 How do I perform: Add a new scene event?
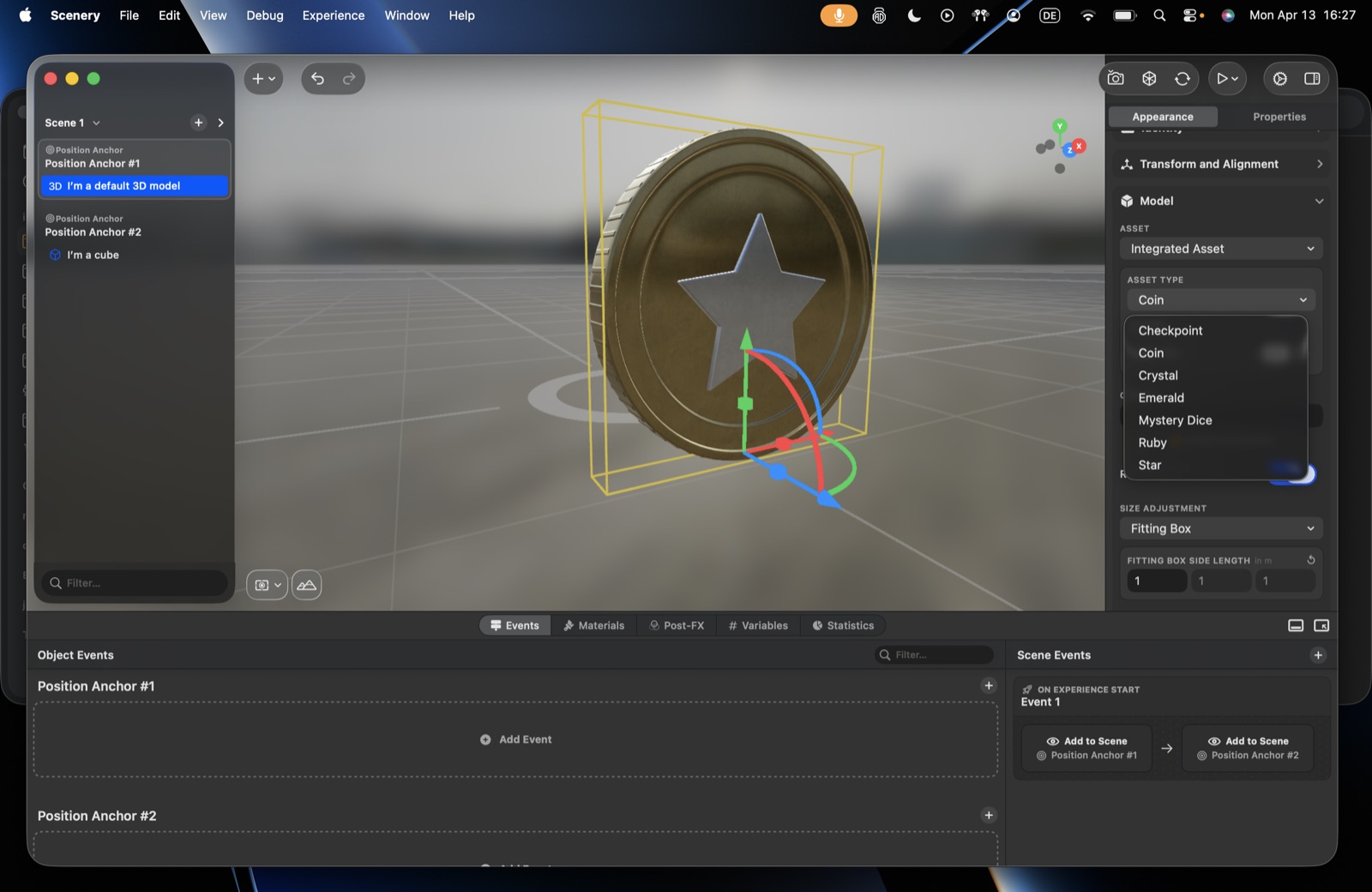(x=1318, y=655)
